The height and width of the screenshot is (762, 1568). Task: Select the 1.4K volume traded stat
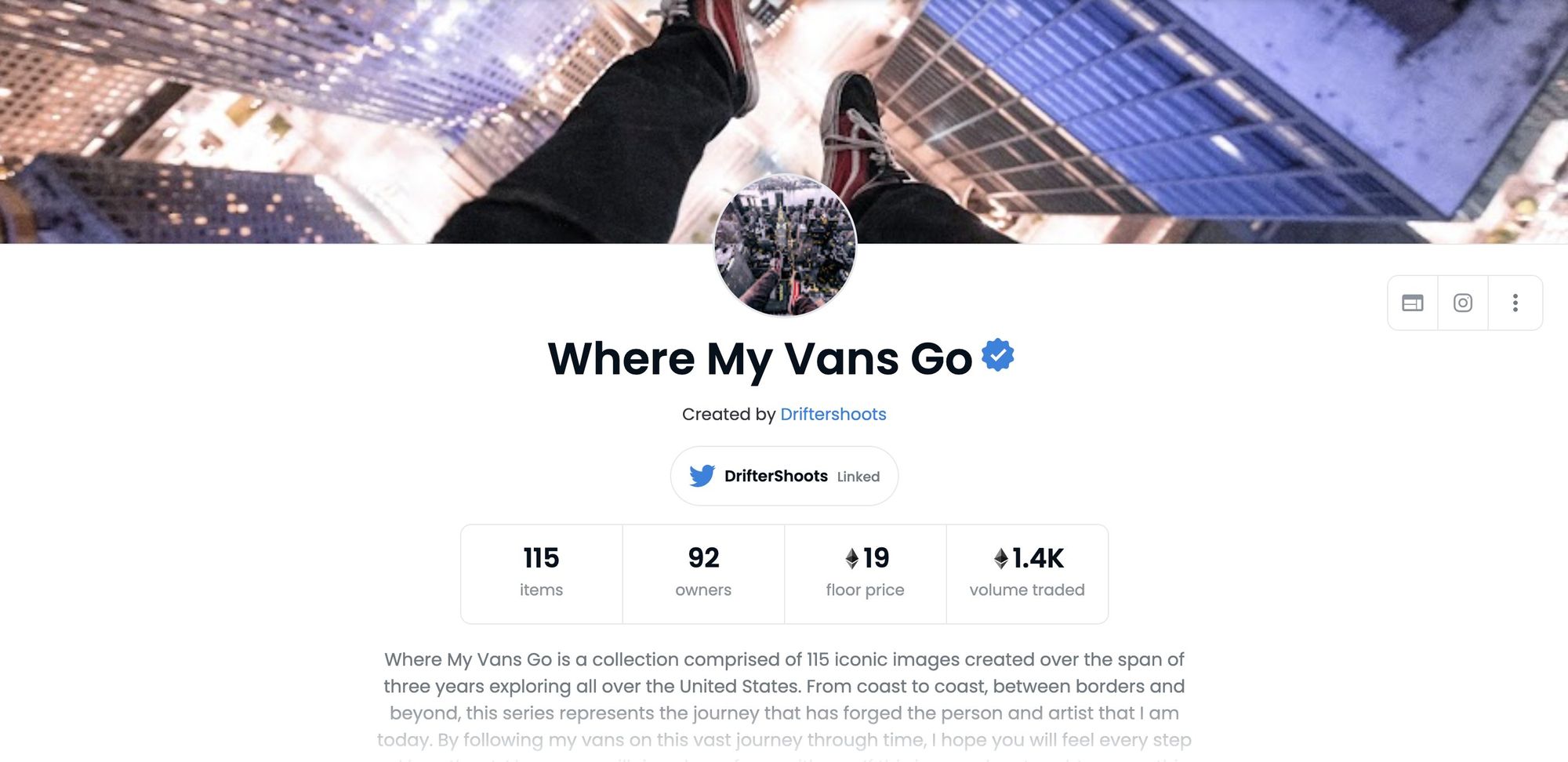(x=1027, y=572)
